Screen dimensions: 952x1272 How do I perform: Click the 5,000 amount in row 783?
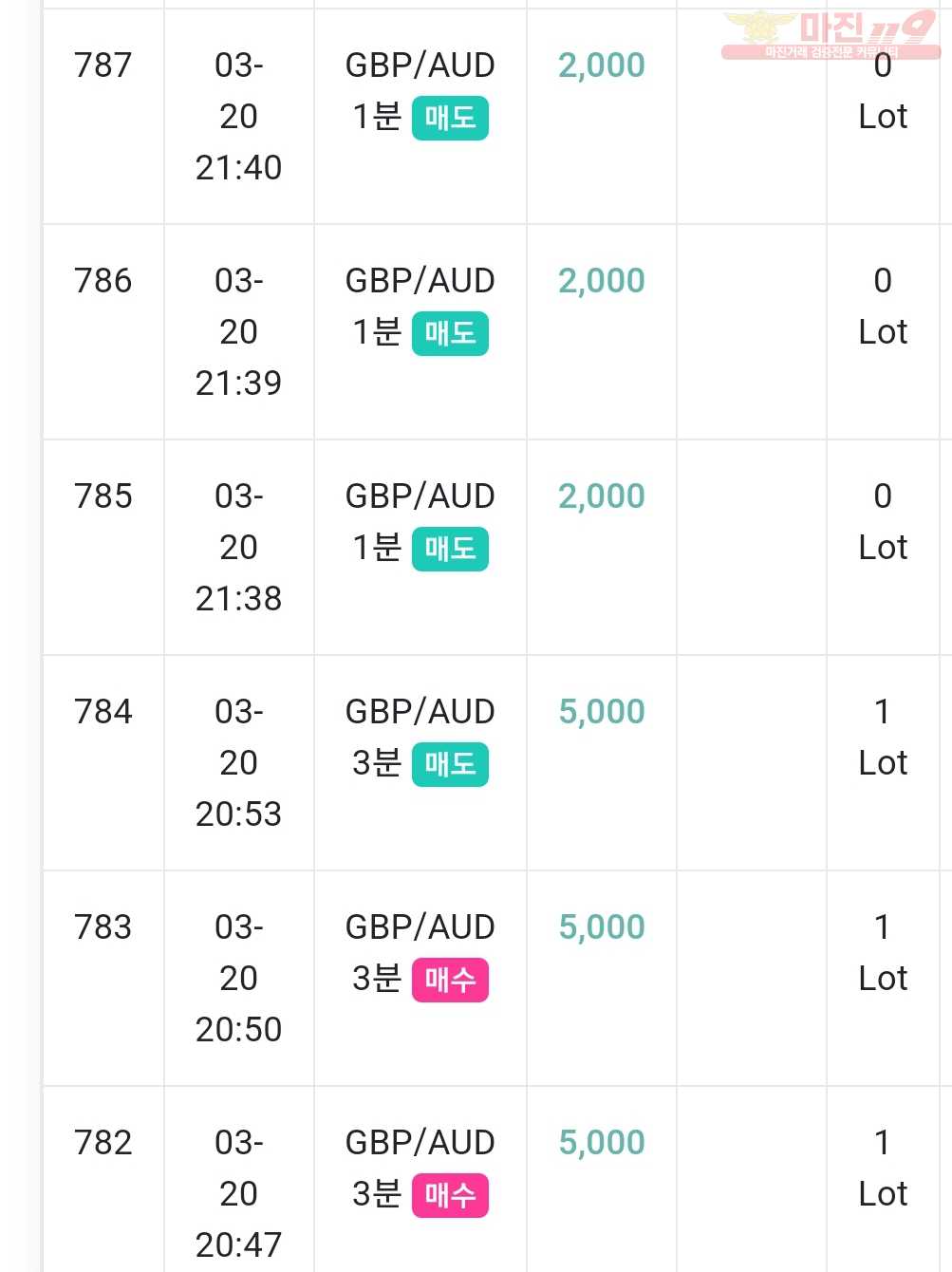[602, 927]
